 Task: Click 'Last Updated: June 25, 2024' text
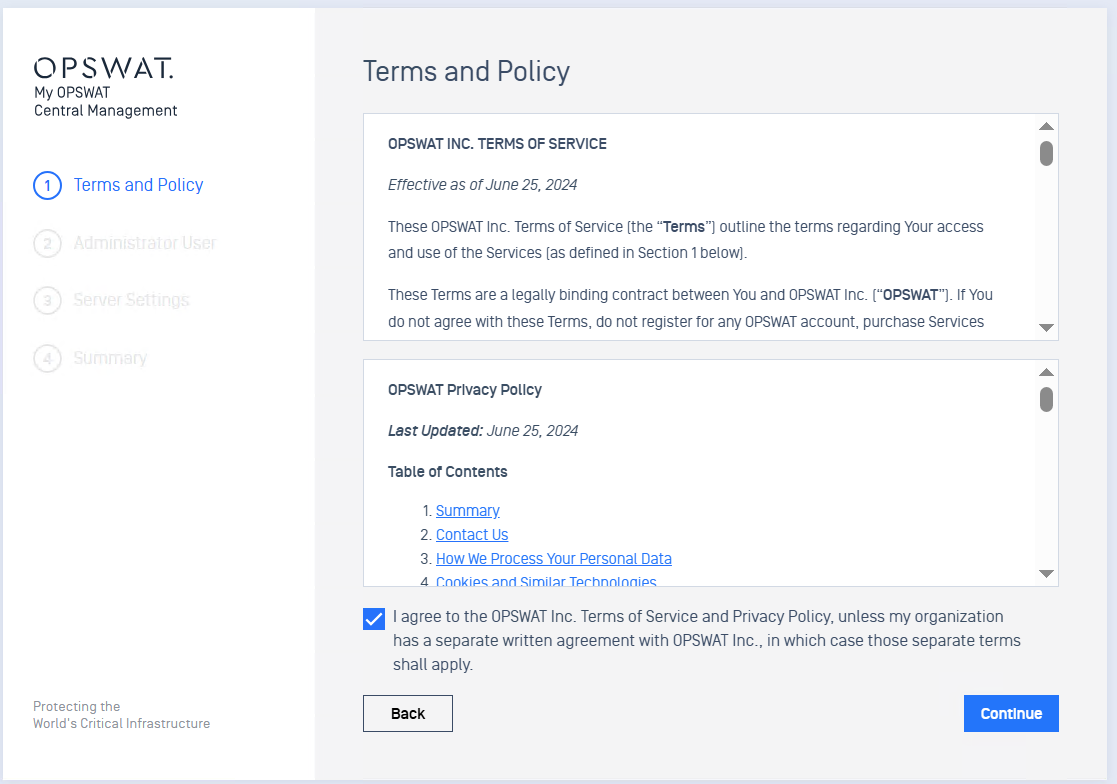tap(483, 431)
